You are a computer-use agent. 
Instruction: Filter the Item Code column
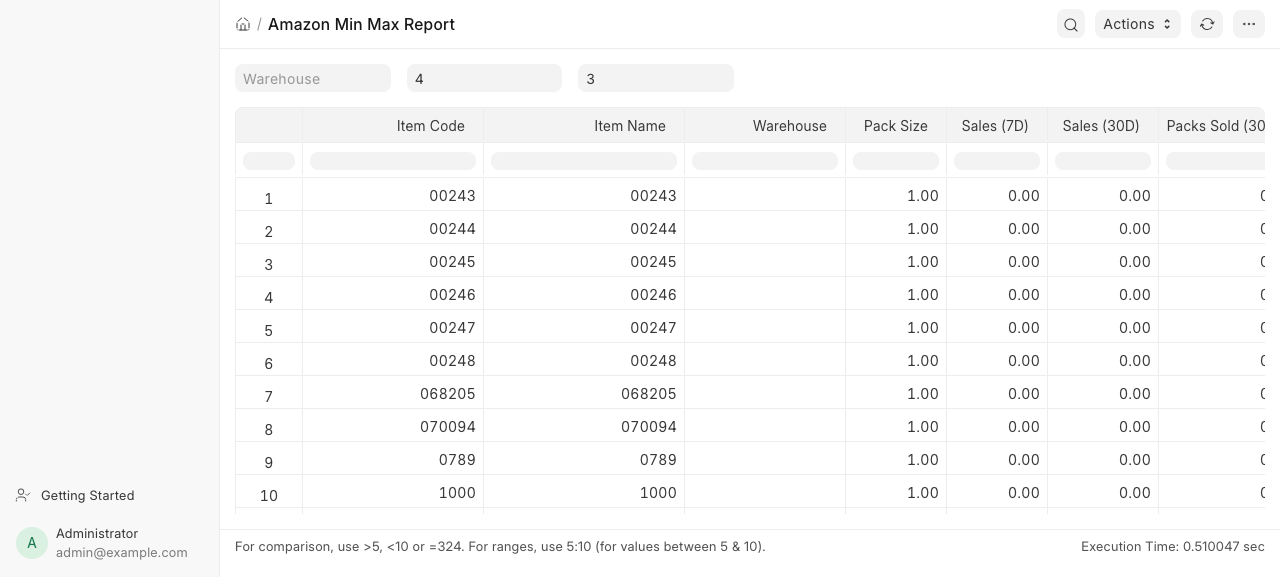click(x=393, y=161)
